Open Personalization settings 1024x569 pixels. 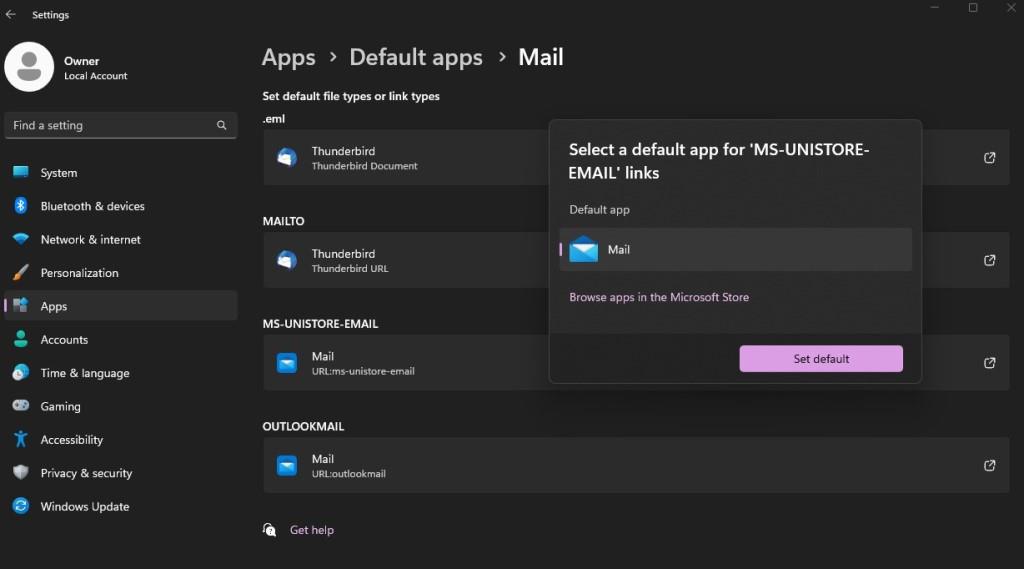[121, 272]
